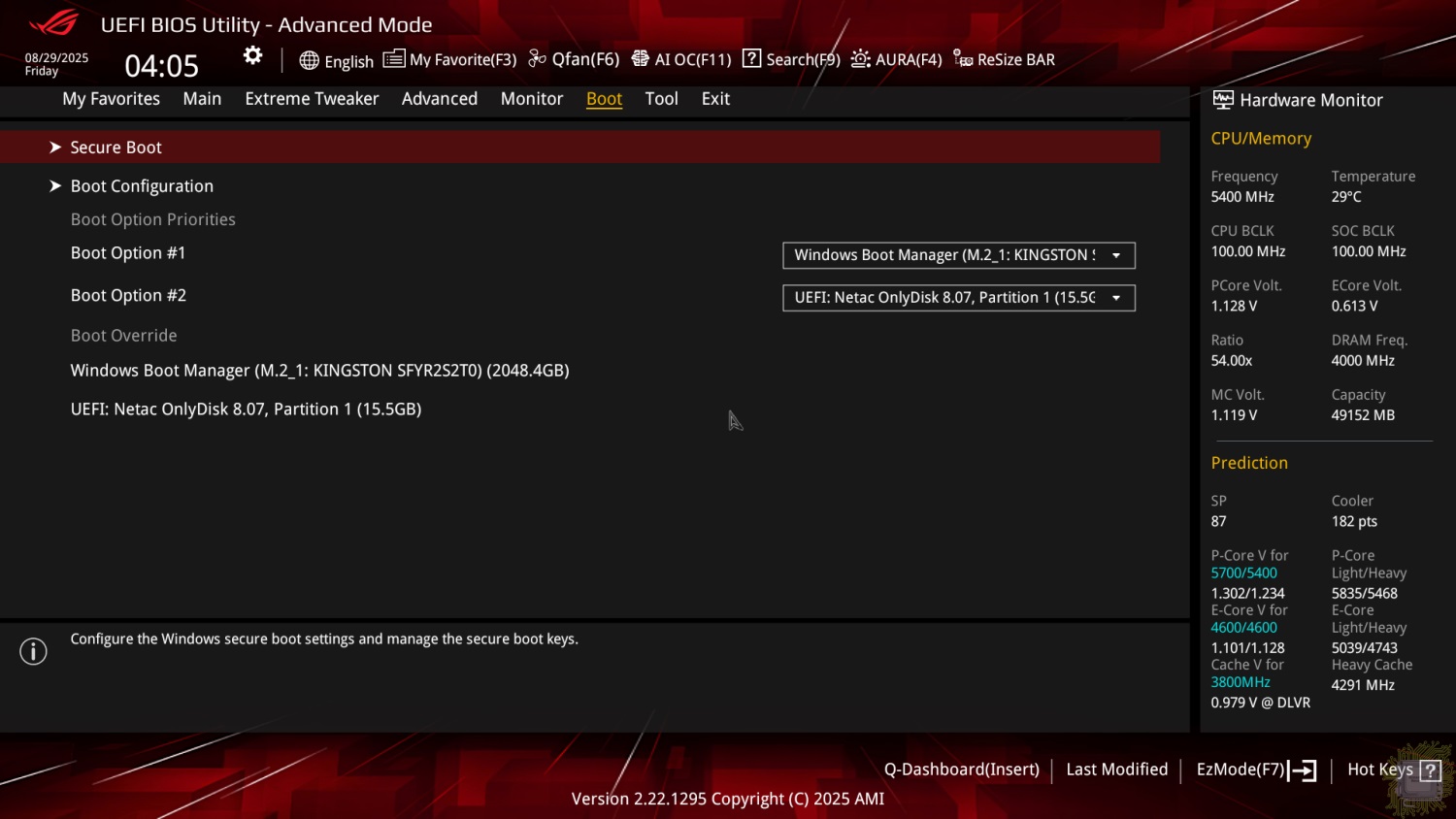Launch AI OC(F11) tool
This screenshot has height=819, width=1456.
click(681, 60)
